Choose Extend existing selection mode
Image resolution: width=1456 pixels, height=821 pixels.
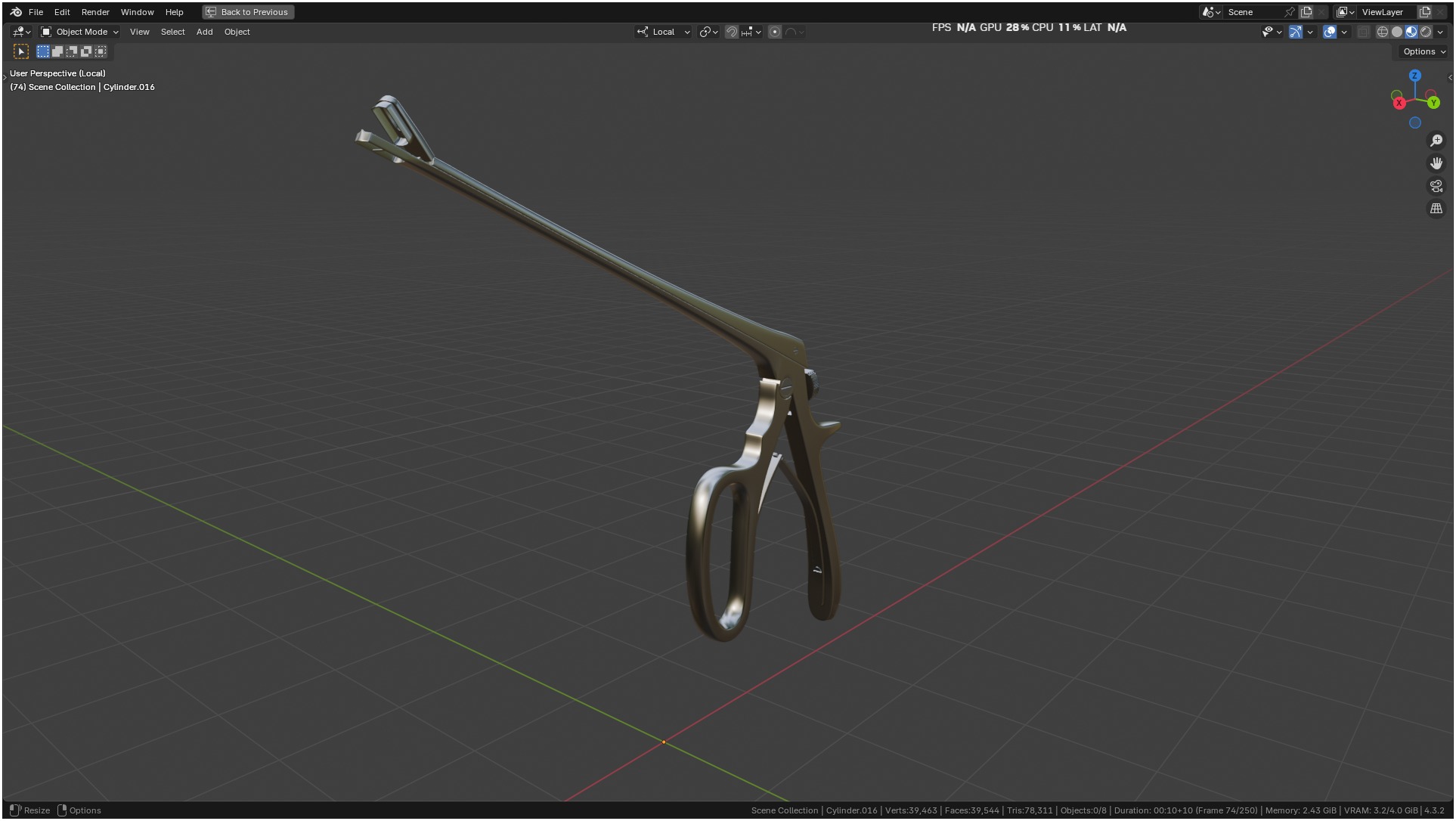click(57, 51)
